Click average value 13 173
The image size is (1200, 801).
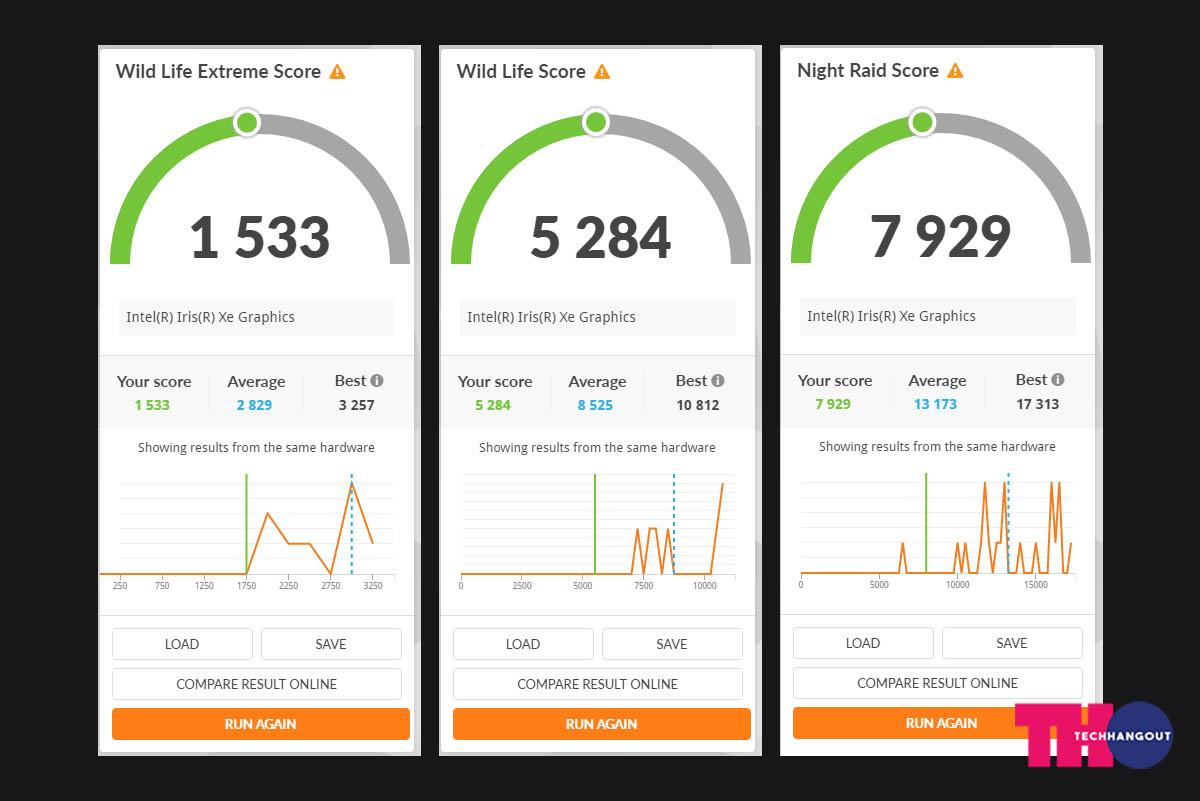click(935, 404)
